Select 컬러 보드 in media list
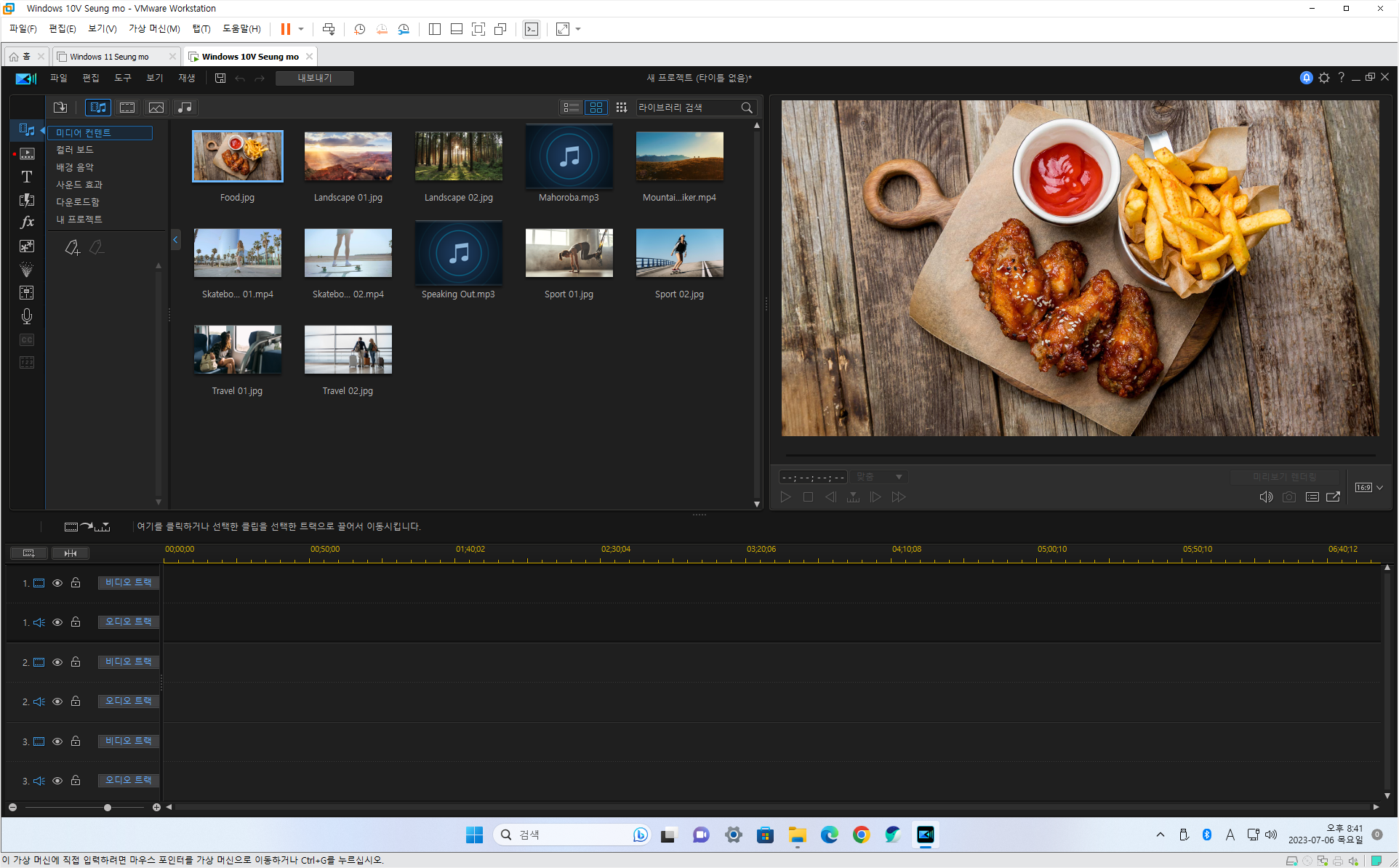This screenshot has height=868, width=1399. coord(75,150)
